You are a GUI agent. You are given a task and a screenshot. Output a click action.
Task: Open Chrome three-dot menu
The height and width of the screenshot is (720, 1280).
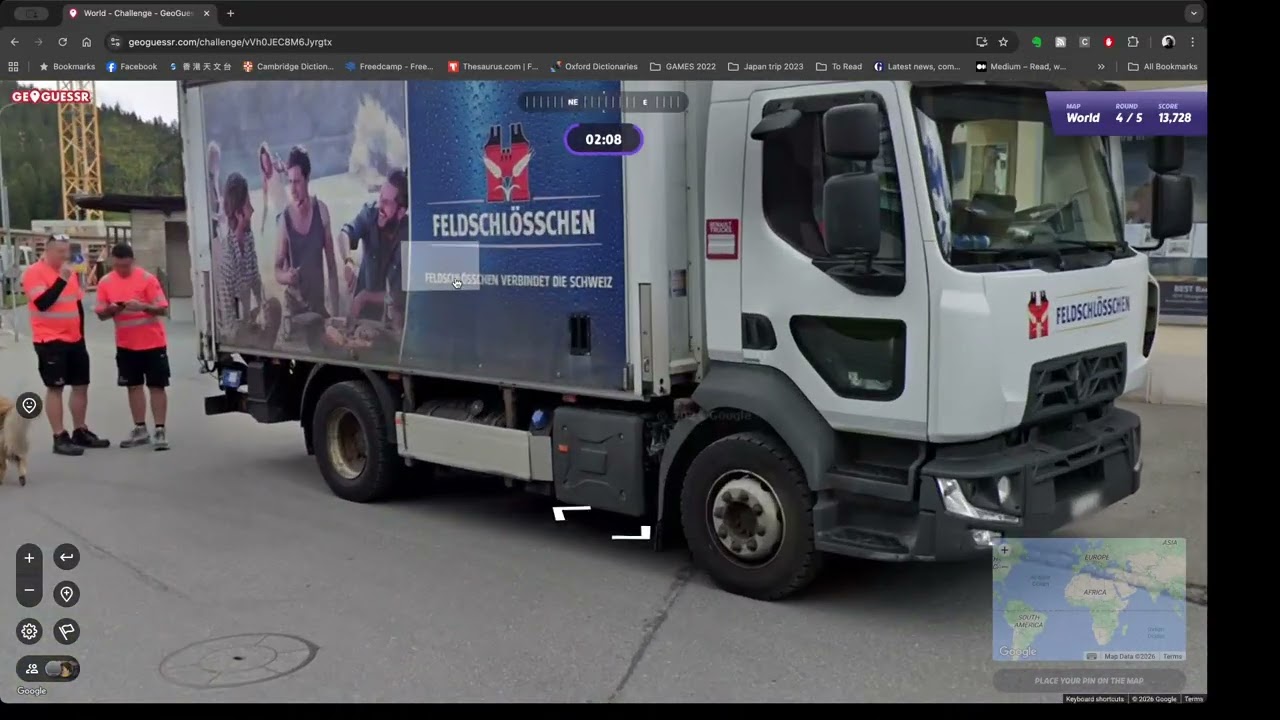1192,42
